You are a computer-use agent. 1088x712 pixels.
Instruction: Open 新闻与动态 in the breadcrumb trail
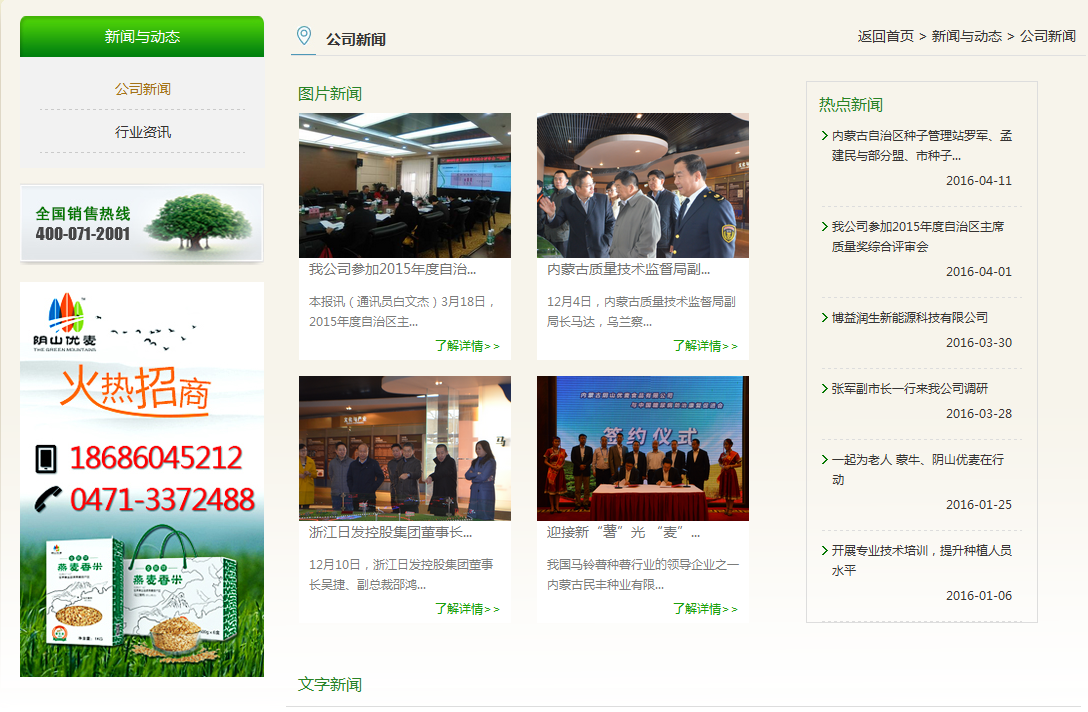(966, 36)
